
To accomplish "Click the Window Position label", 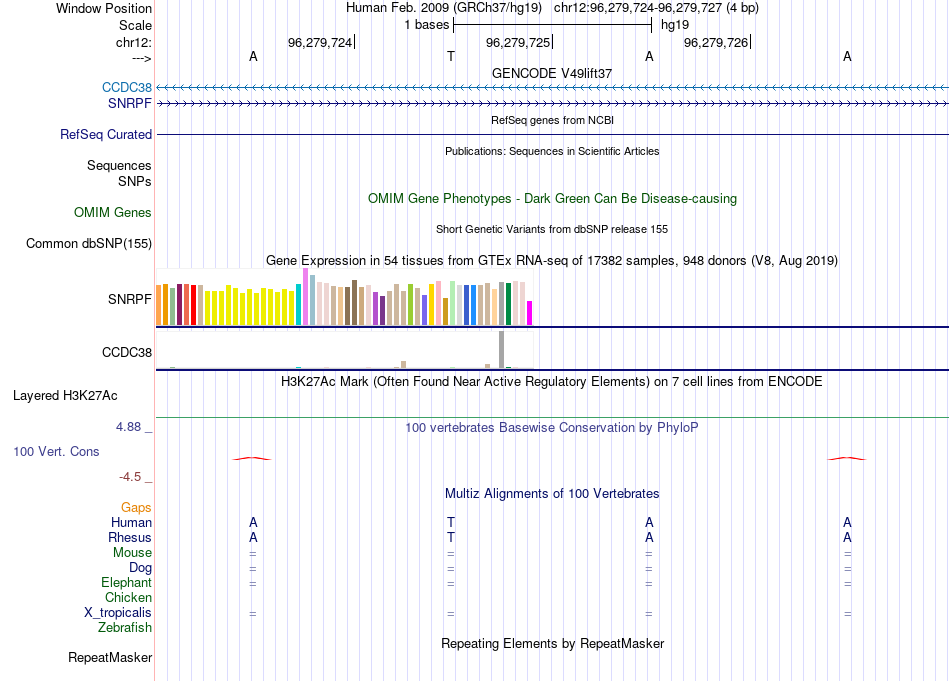I will coord(104,8).
